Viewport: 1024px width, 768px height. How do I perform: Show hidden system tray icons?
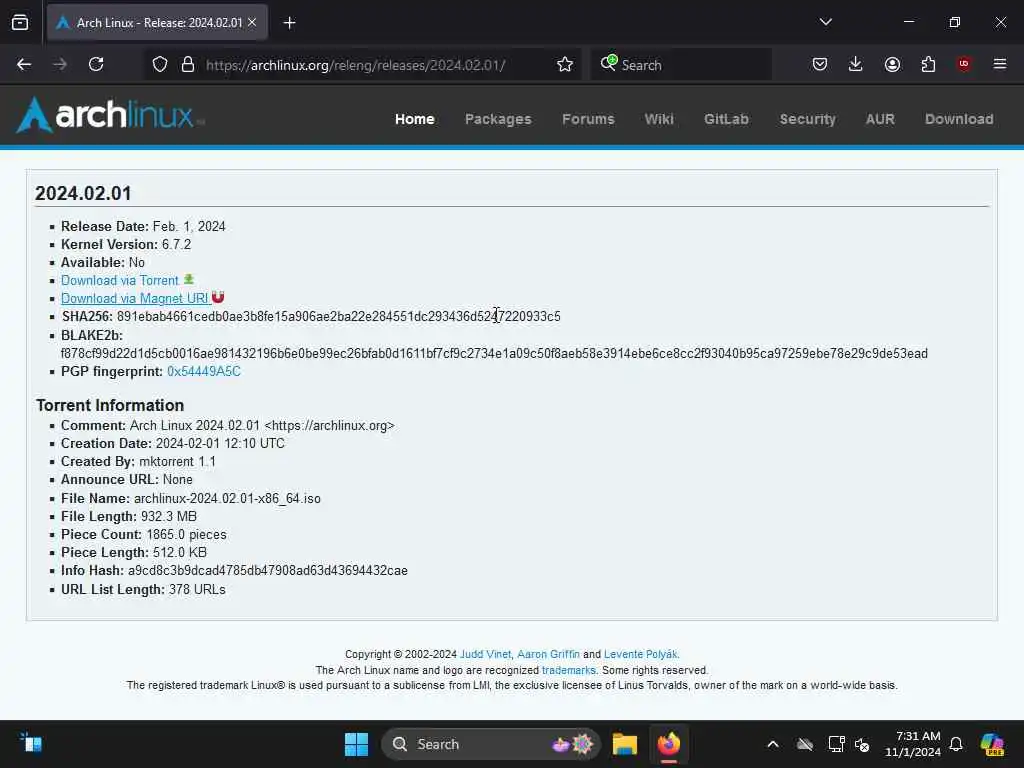(773, 744)
